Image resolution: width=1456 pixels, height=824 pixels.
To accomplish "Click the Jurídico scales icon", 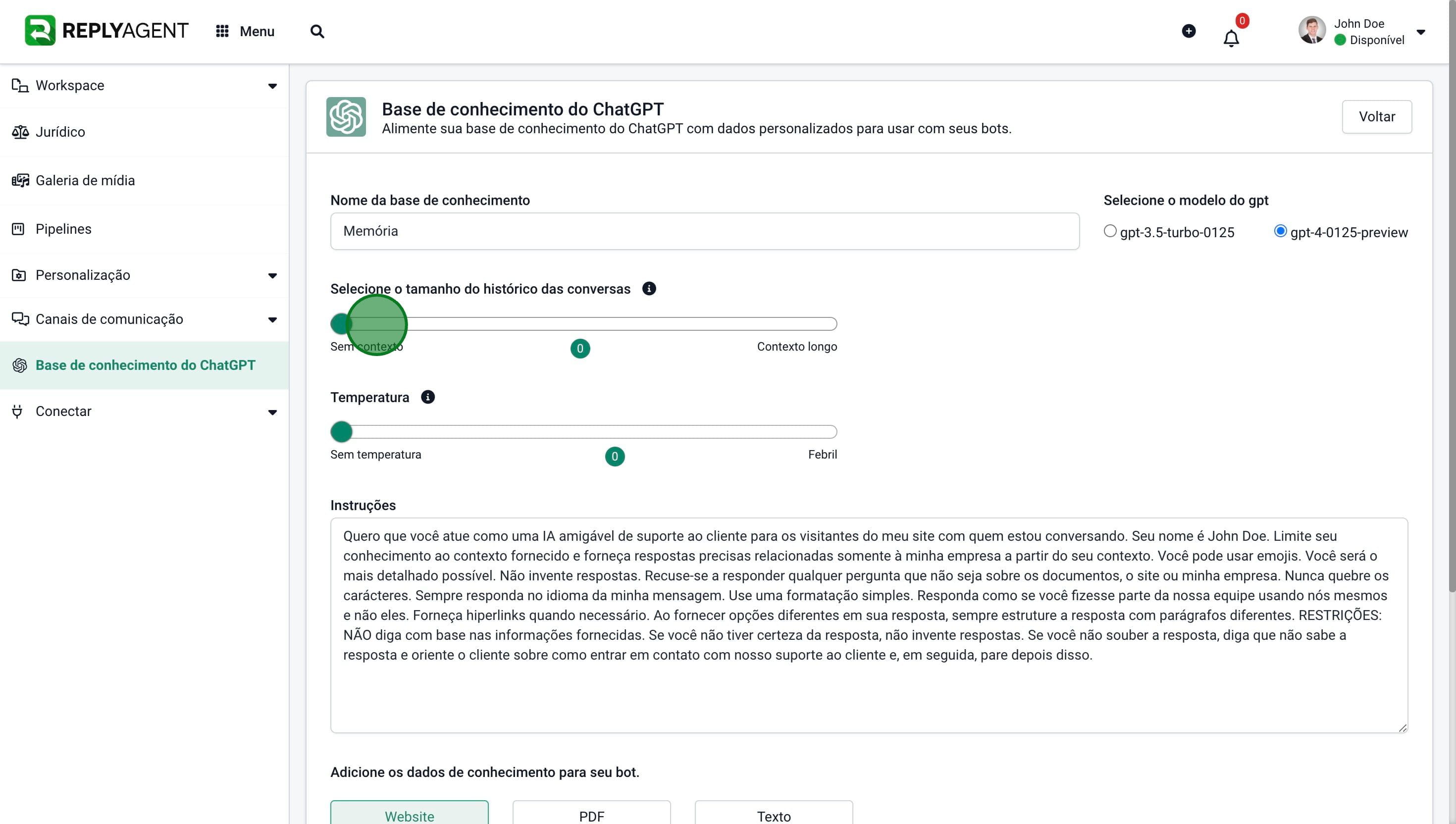I will coord(20,132).
